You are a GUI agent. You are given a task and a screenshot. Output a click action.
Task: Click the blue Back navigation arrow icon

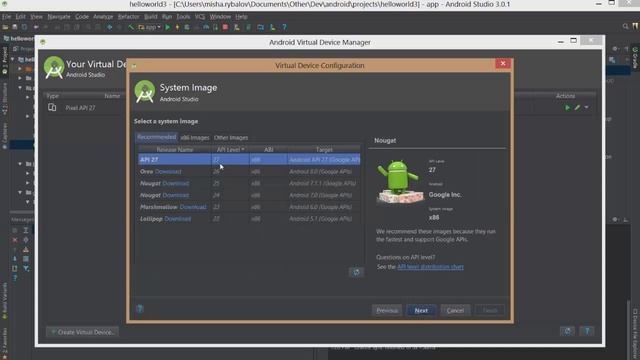(109, 27)
